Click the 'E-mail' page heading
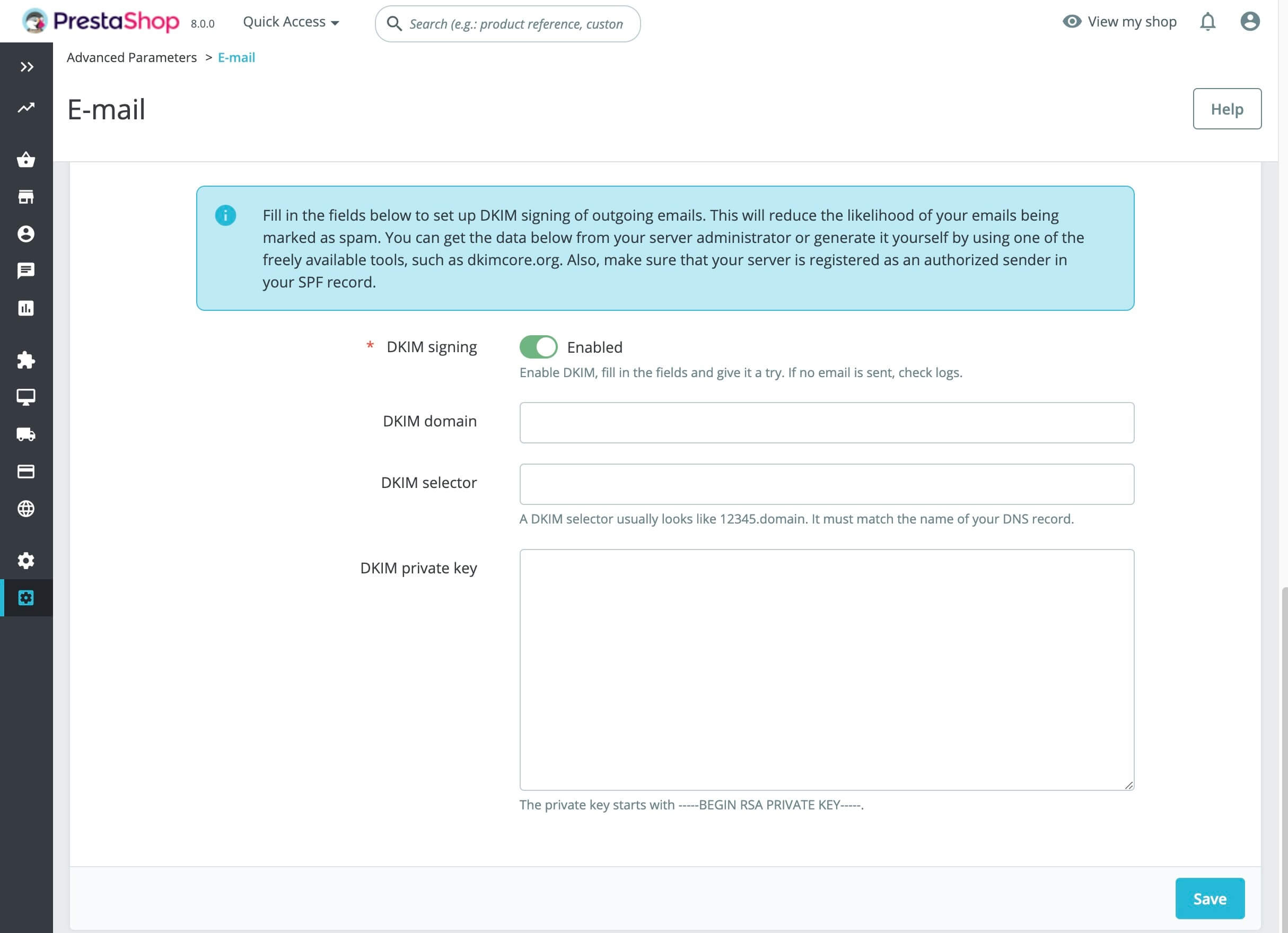 click(x=106, y=109)
